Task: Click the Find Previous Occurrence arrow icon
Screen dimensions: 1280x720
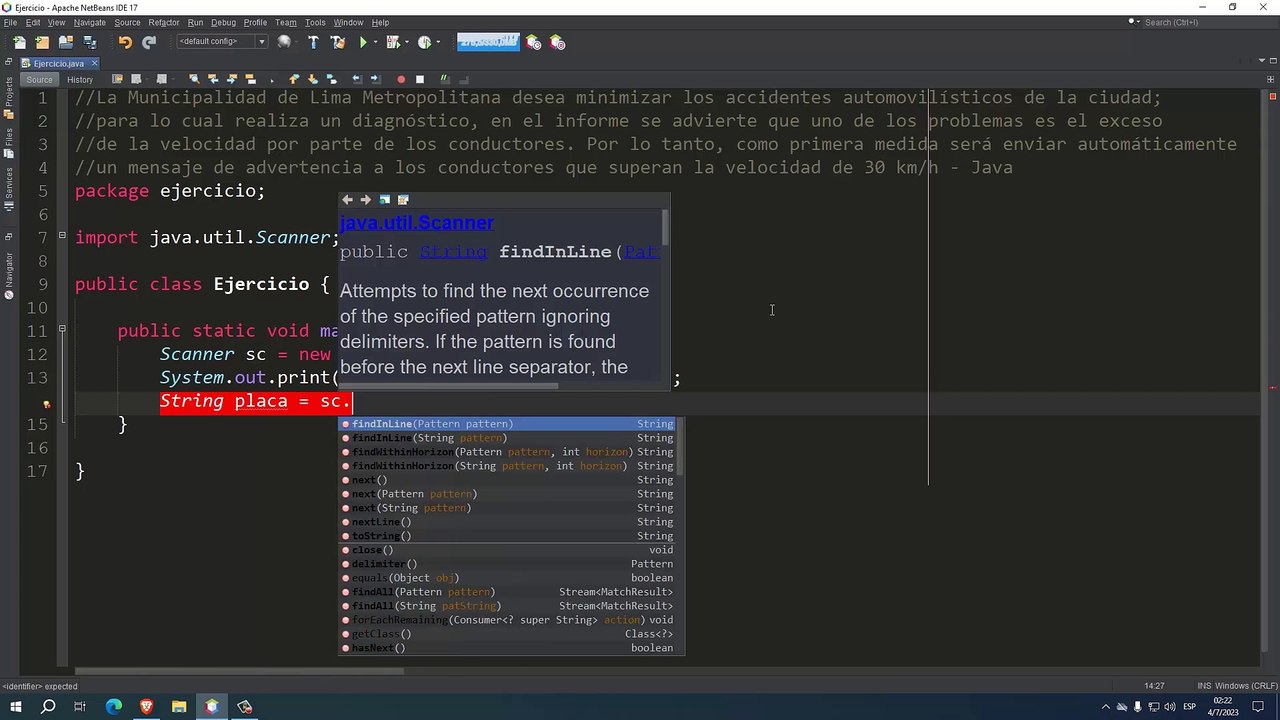Action: 213,79
